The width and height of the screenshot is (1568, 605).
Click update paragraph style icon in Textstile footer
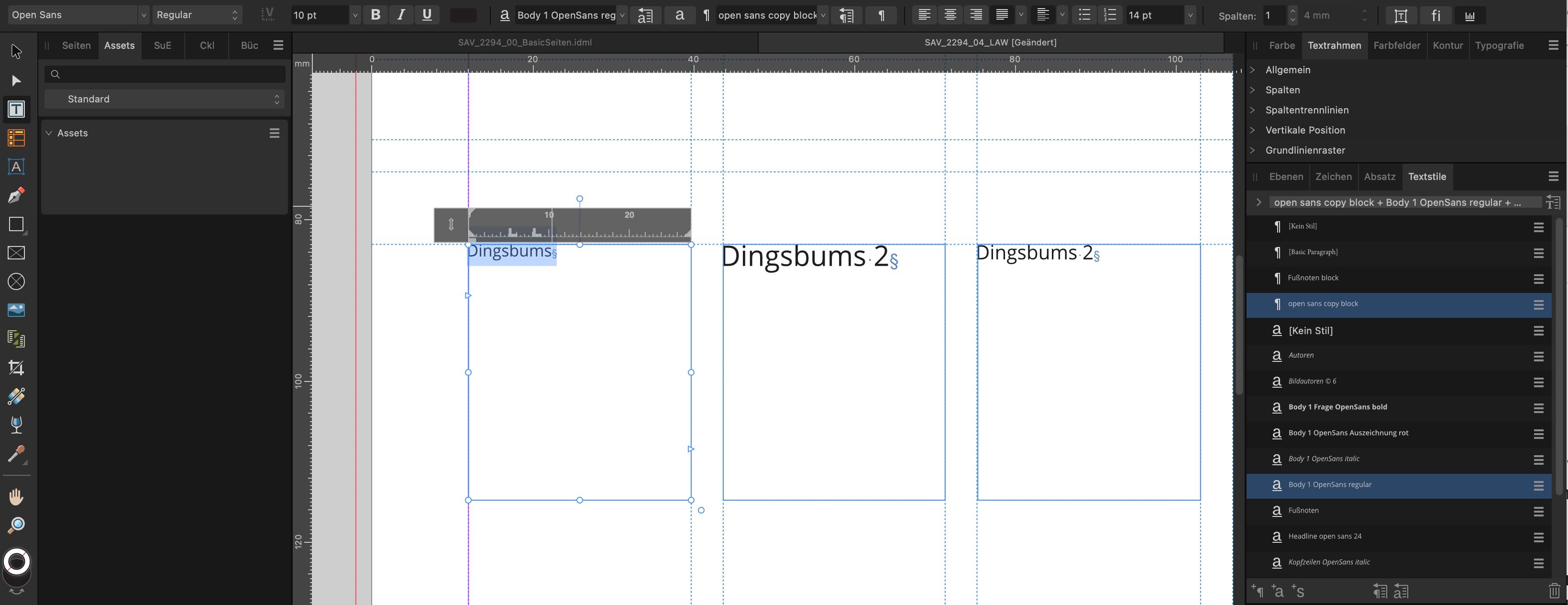(x=1380, y=591)
